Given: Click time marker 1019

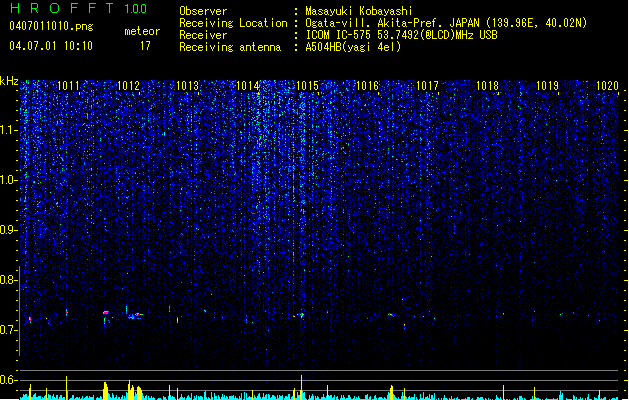Looking at the screenshot, I should coord(548,86).
